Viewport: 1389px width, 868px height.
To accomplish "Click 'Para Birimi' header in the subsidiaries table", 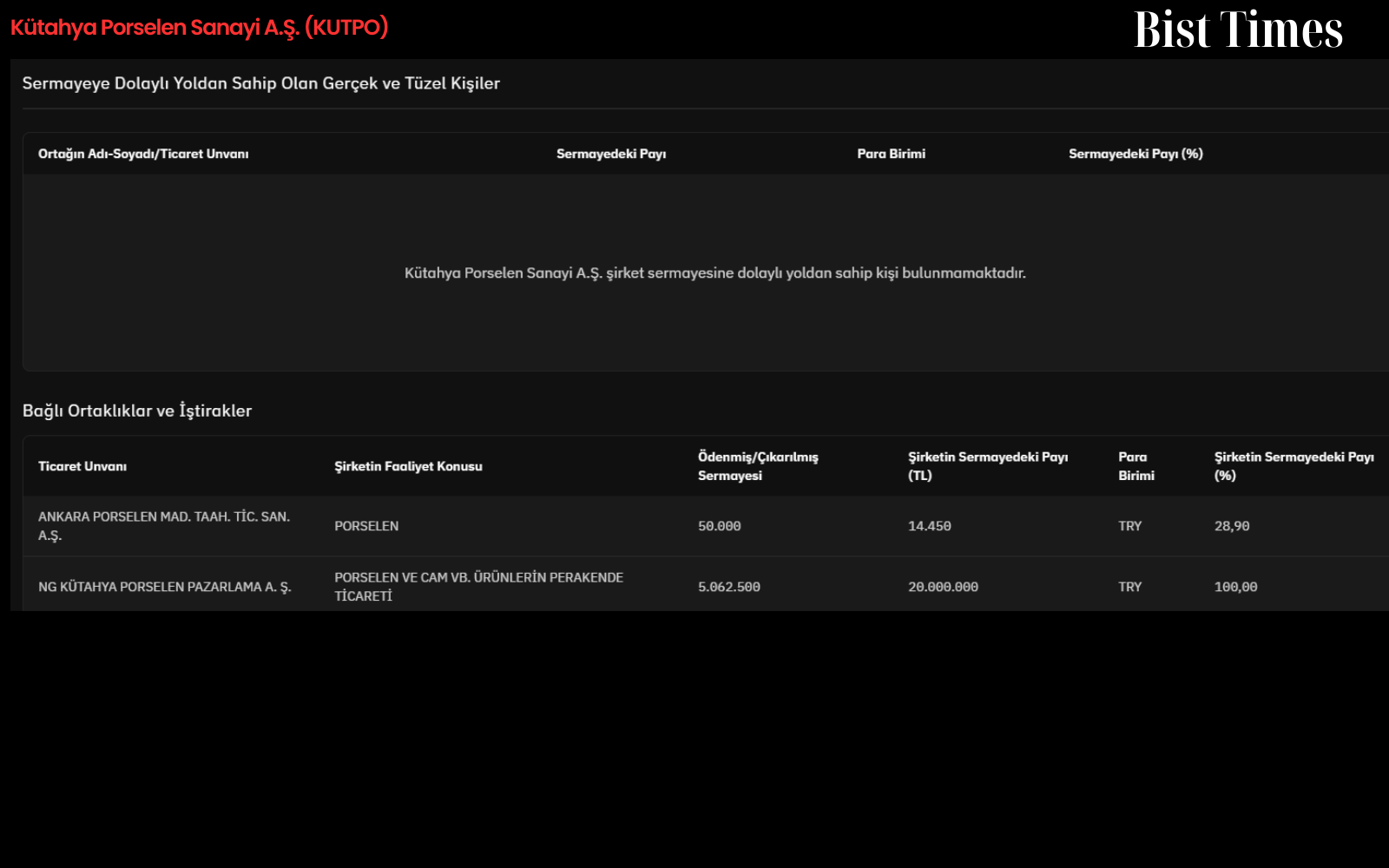I will click(1136, 466).
